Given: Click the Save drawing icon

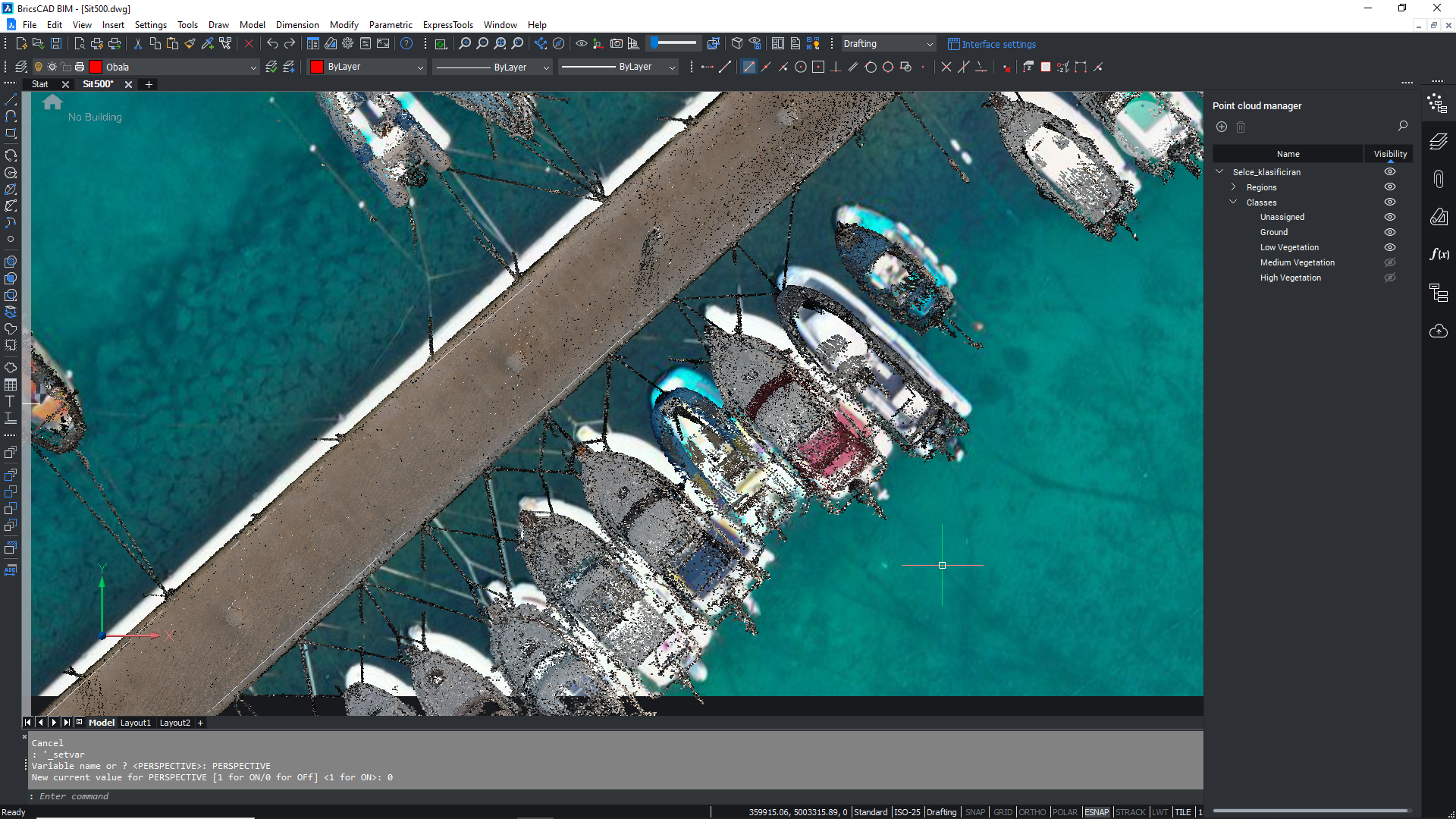Looking at the screenshot, I should click(56, 44).
